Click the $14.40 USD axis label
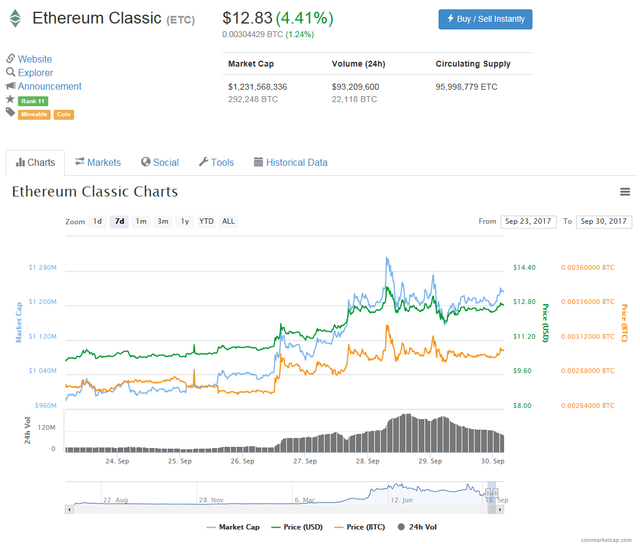This screenshot has width=640, height=544. click(524, 268)
